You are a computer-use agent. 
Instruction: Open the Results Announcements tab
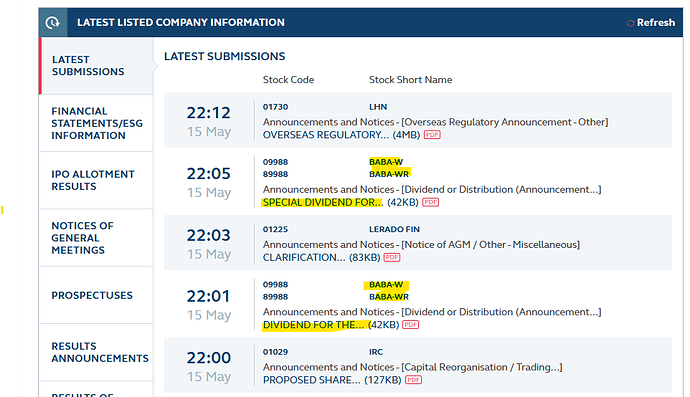96,352
